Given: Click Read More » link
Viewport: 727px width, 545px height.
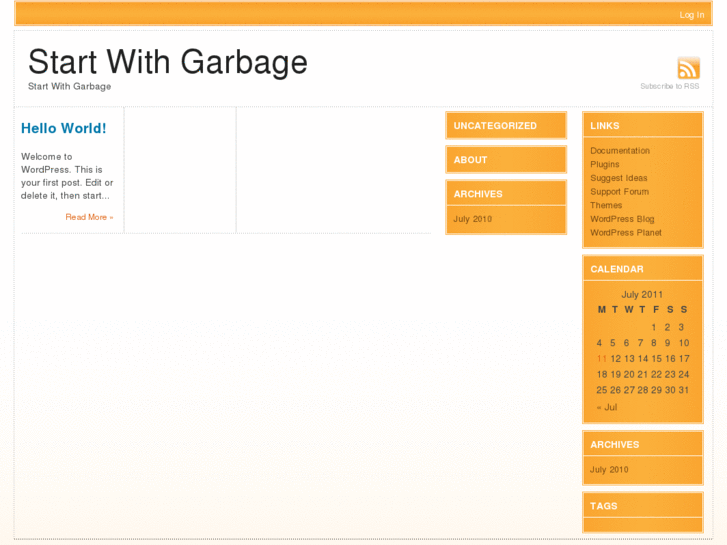Looking at the screenshot, I should coord(89,217).
